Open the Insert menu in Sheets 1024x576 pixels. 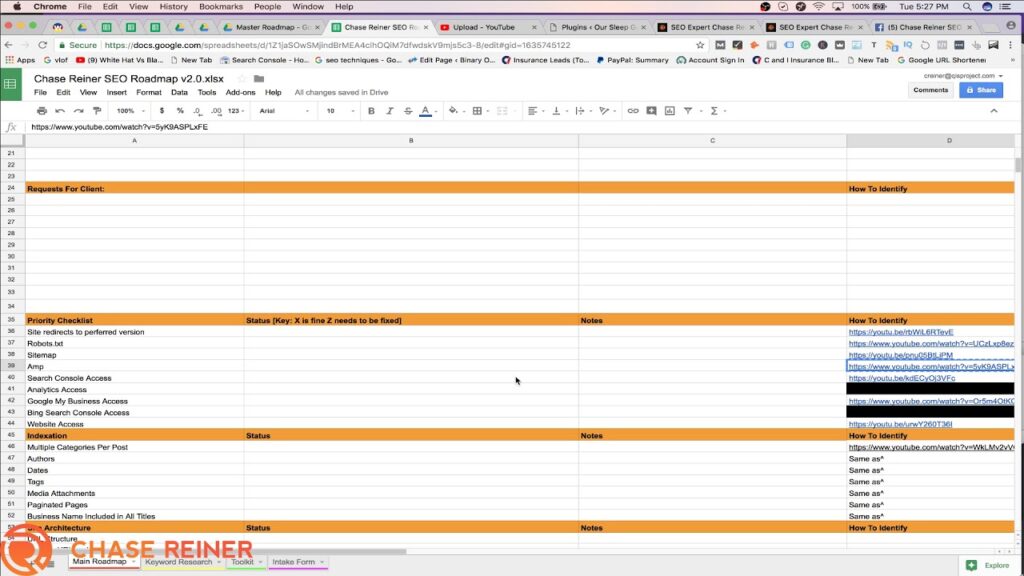pyautogui.click(x=116, y=92)
